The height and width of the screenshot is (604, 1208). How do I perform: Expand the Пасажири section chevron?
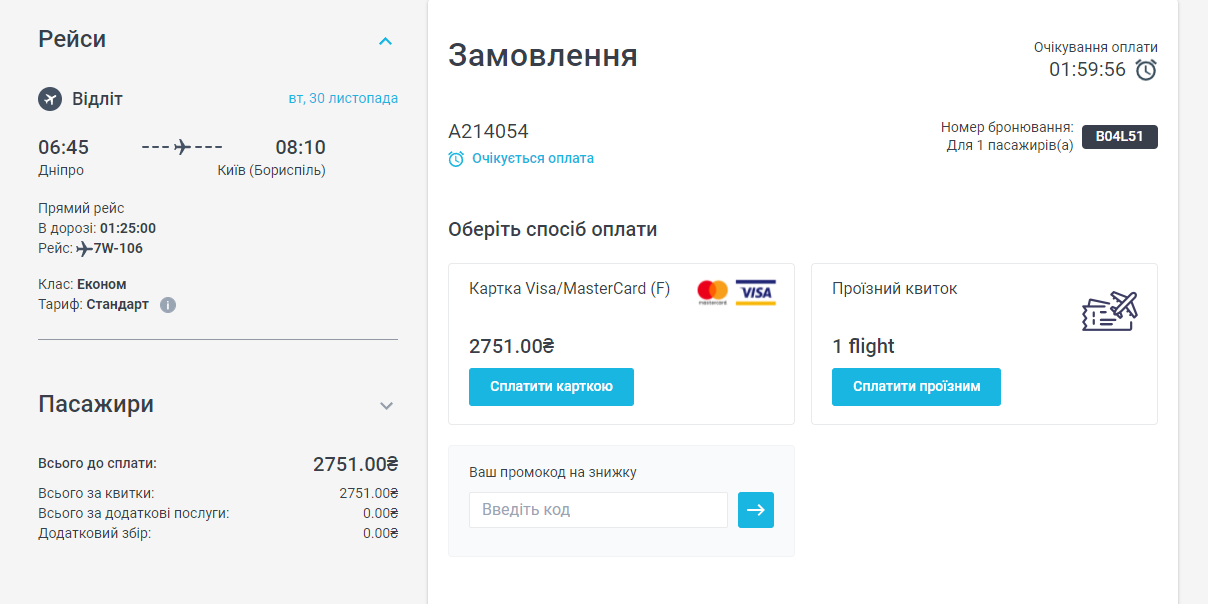coord(387,406)
